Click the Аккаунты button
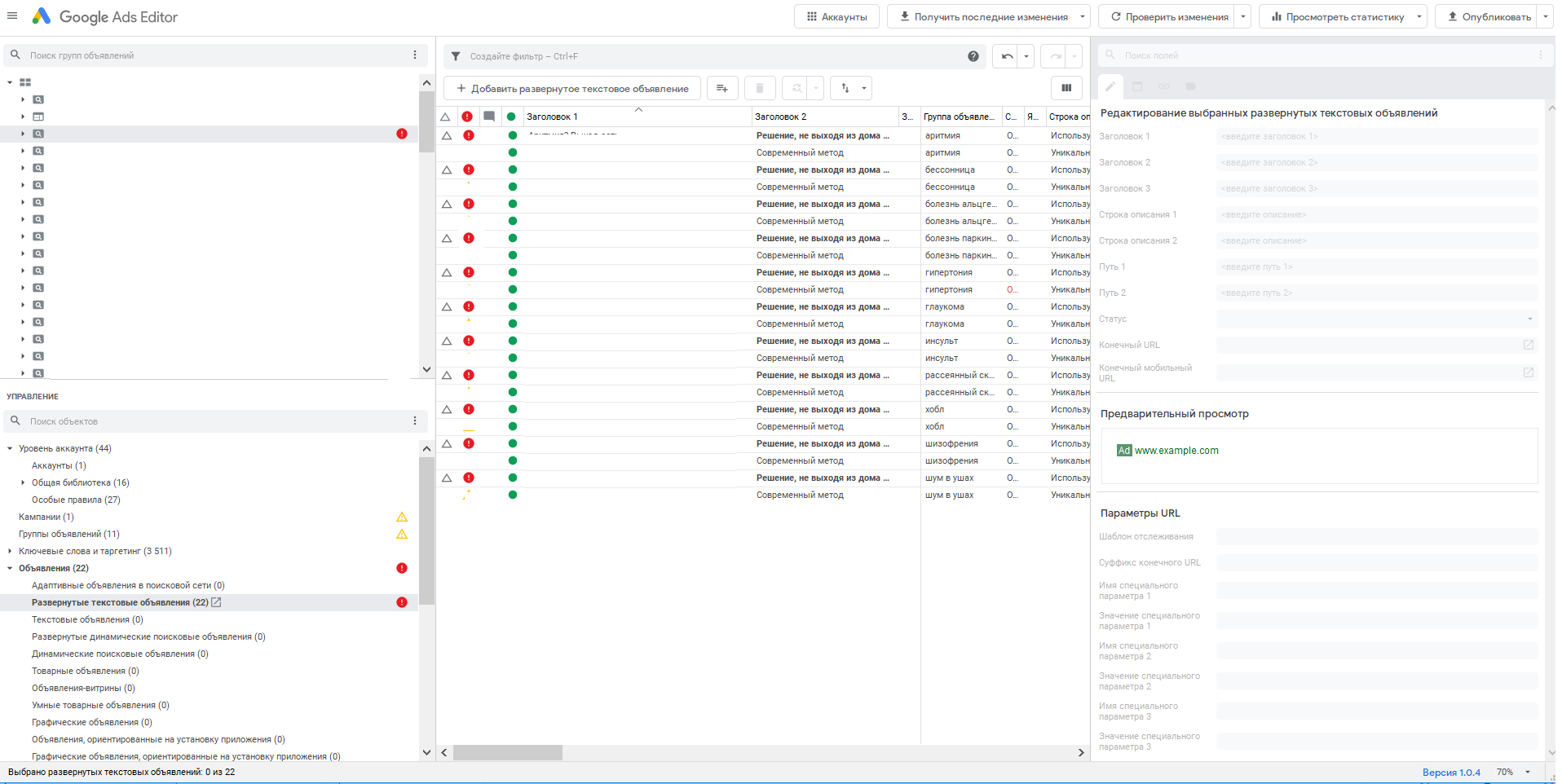Viewport: 1562px width, 784px height. click(x=836, y=17)
